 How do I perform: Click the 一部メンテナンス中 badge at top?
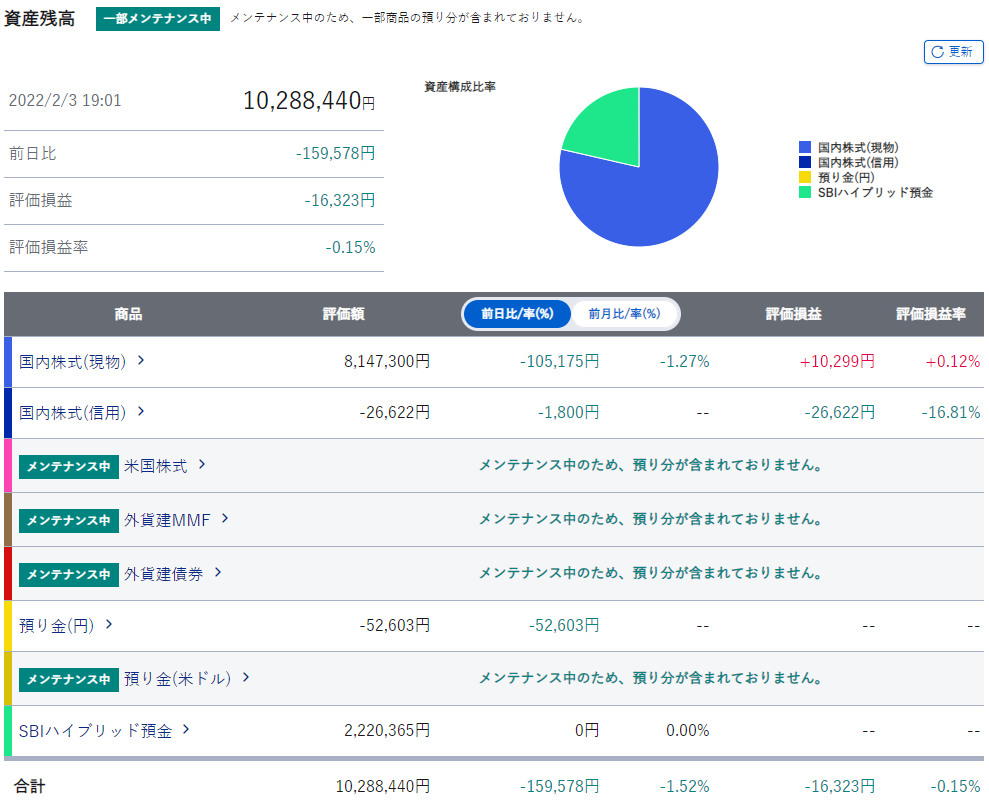[158, 18]
